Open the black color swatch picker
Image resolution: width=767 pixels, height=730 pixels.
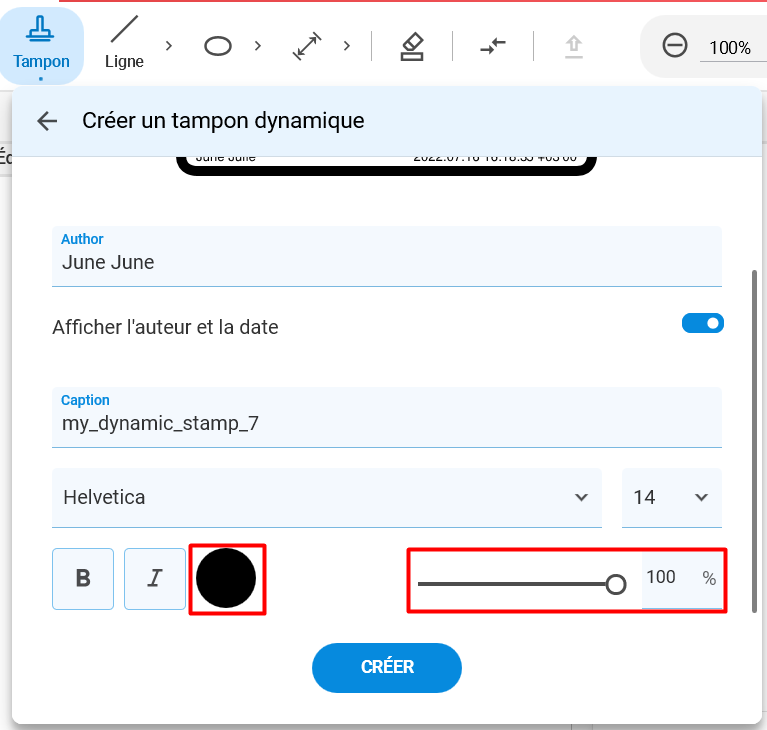pos(226,578)
